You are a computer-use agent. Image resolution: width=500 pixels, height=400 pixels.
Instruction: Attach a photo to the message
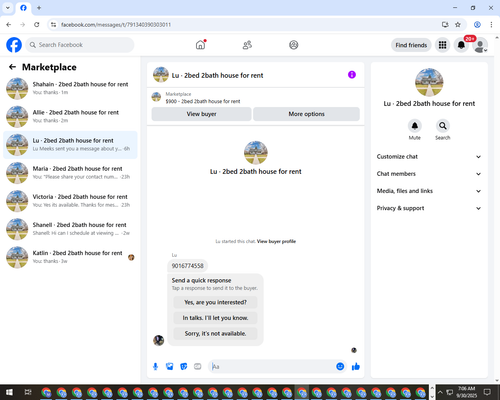(x=170, y=367)
